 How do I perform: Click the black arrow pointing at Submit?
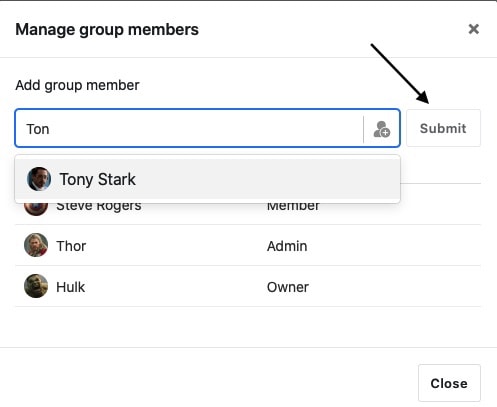[x=400, y=73]
